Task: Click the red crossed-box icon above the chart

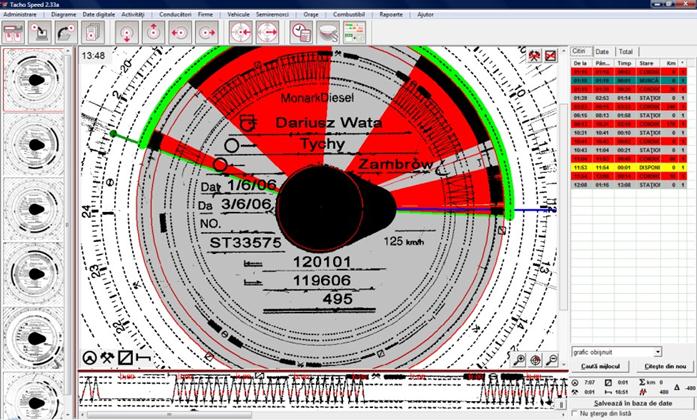Action: tap(551, 56)
